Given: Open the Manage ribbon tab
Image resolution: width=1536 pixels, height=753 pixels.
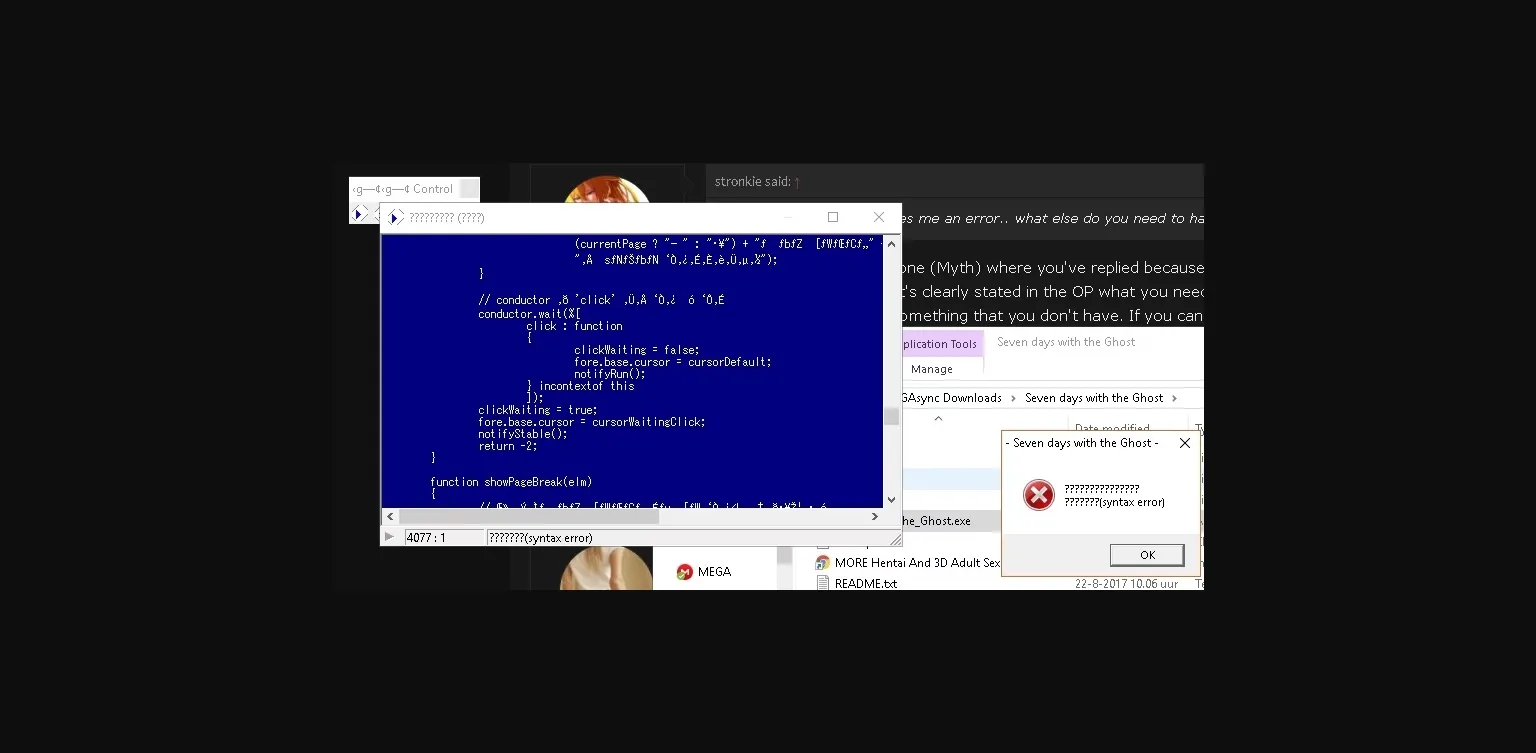Looking at the screenshot, I should click(x=931, y=369).
